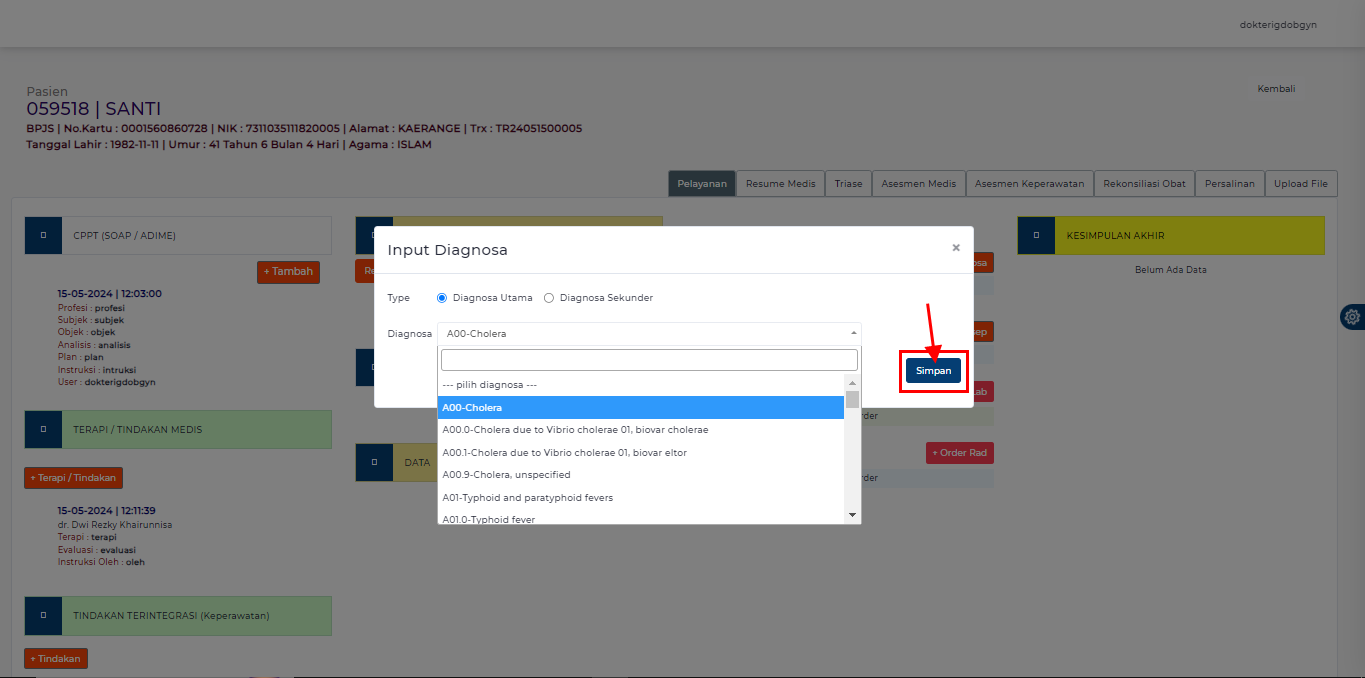Select the Diagnosa Sekunder radio button
Viewport: 1365px width, 678px height.
549,298
